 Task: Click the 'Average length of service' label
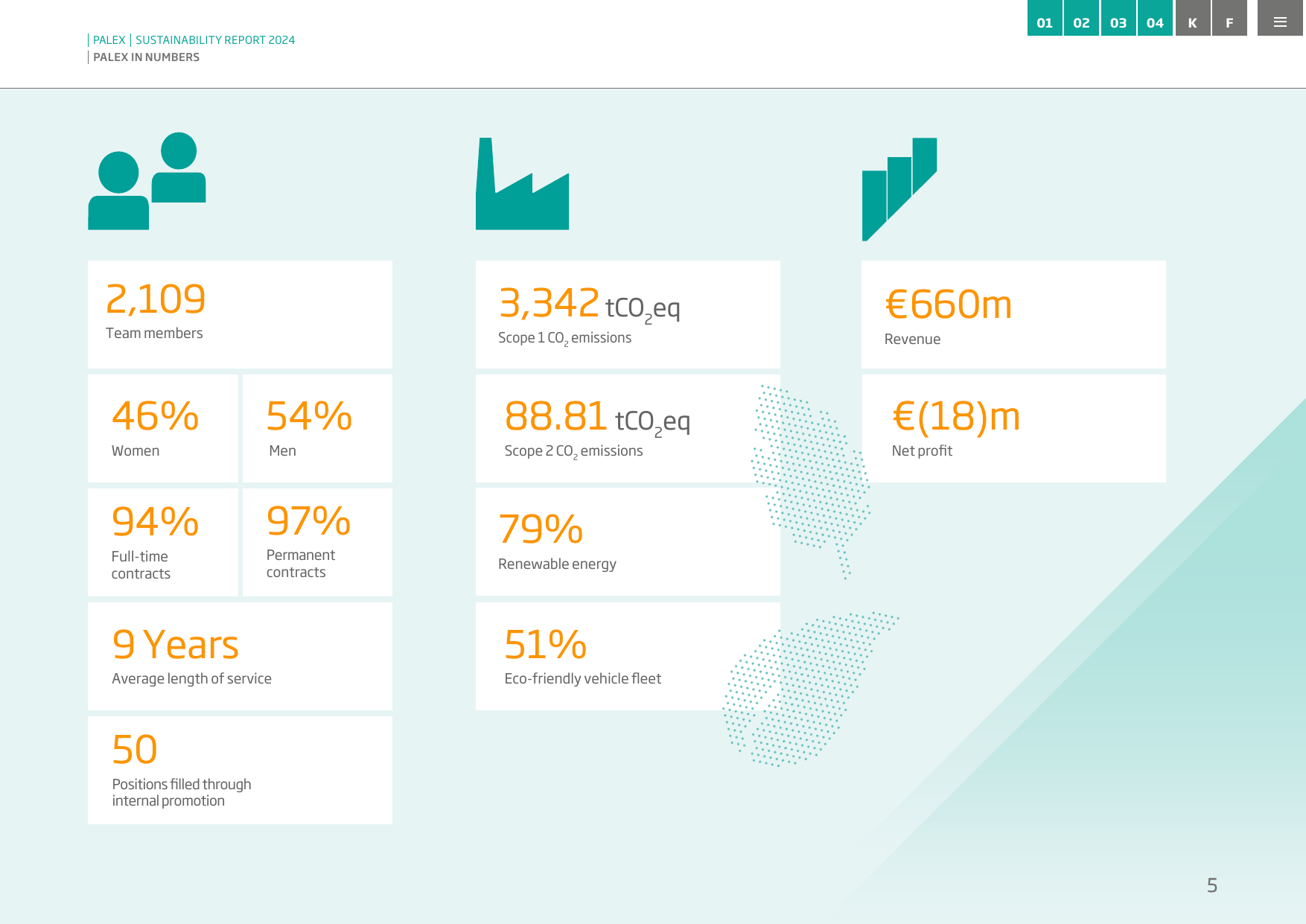(x=191, y=679)
